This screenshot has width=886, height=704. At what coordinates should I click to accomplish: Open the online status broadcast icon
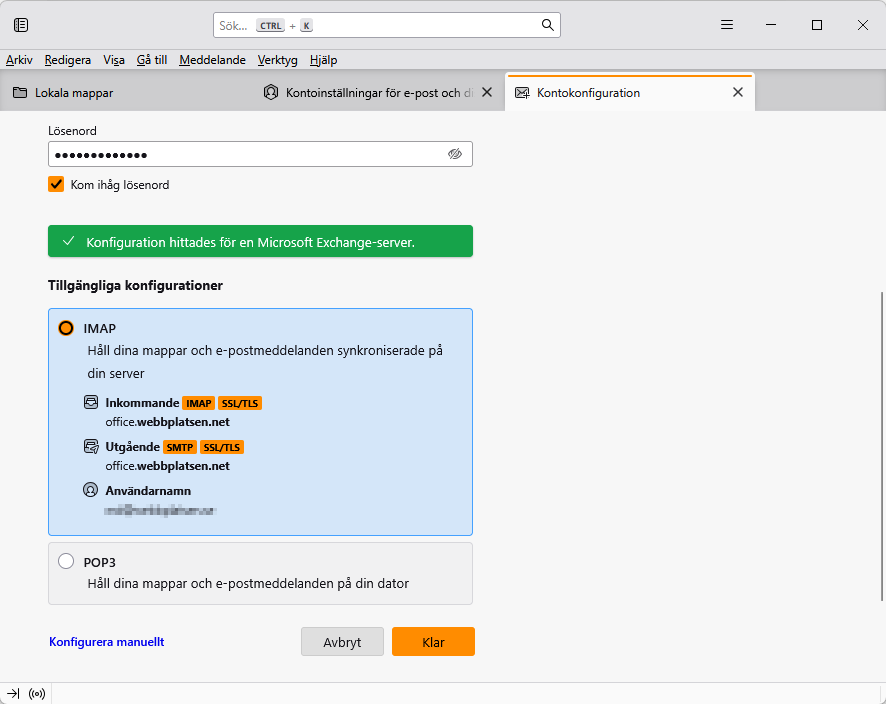click(37, 693)
